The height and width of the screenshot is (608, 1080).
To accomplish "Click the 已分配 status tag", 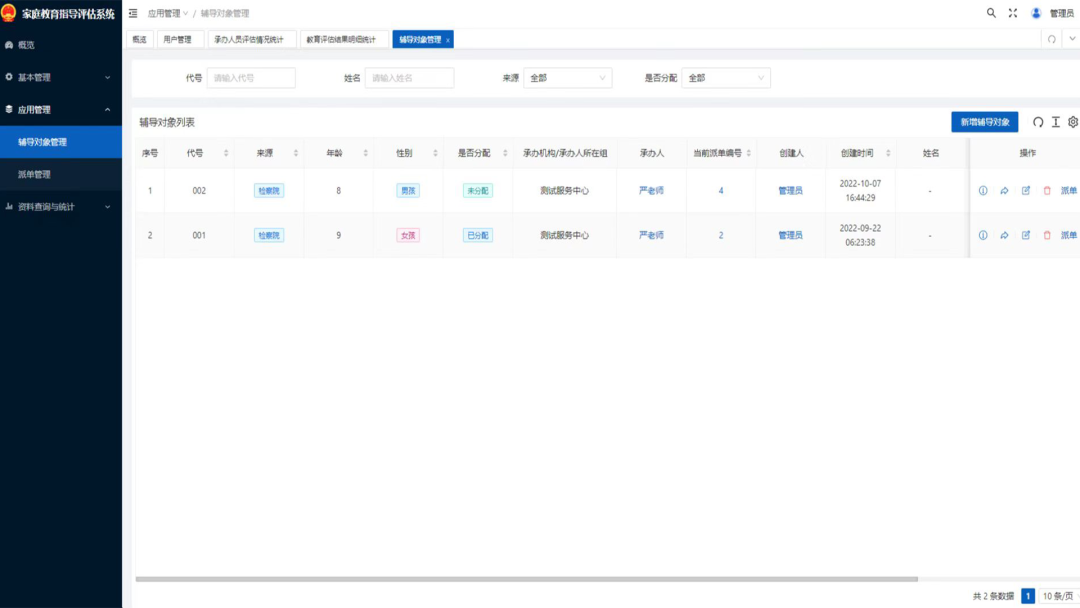I will point(477,235).
